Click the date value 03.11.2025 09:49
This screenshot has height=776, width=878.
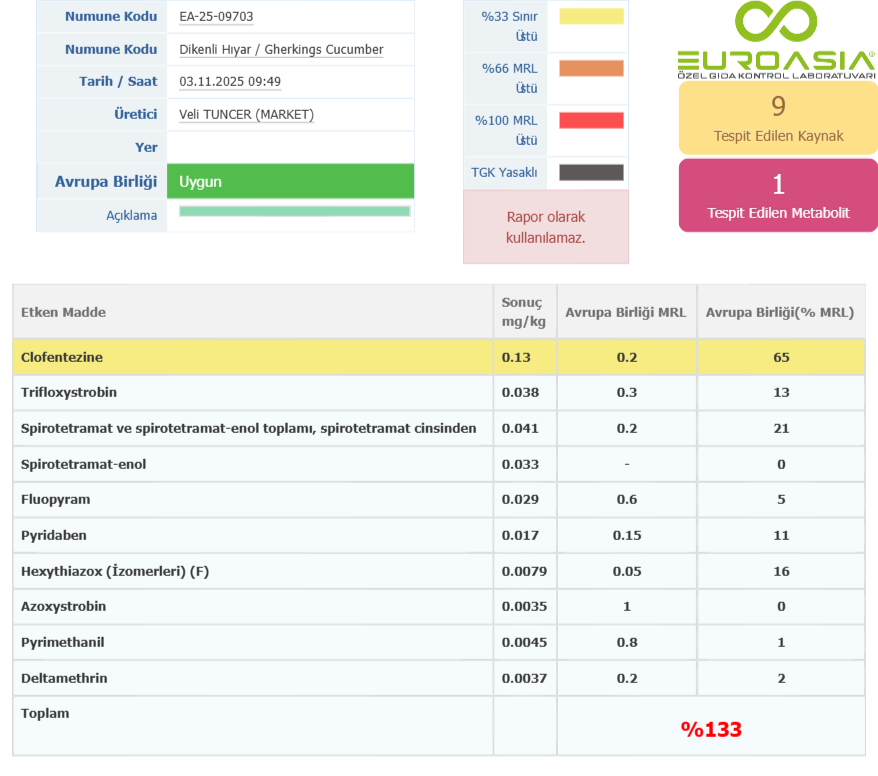230,82
